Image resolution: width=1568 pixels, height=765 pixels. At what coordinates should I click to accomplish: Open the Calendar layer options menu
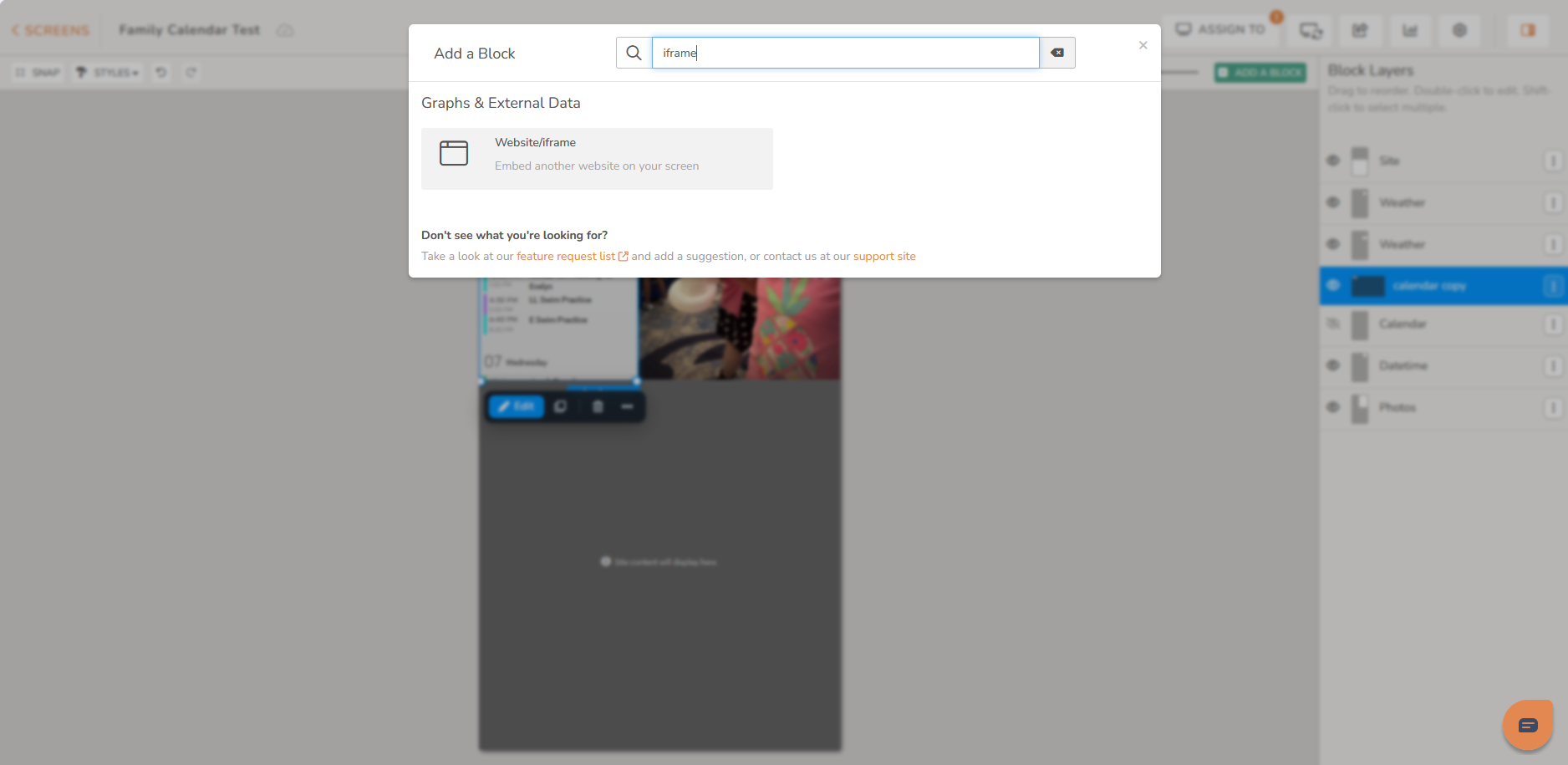point(1553,324)
